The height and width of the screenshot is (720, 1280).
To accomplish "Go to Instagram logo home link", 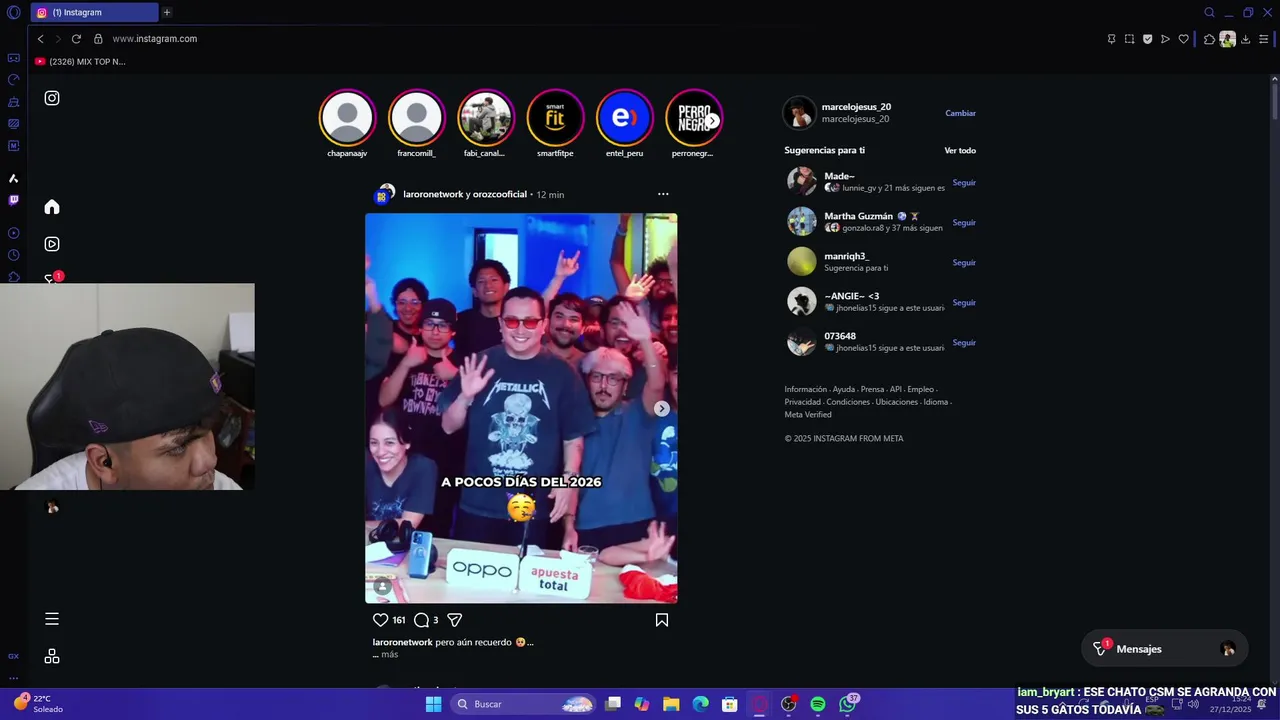I will point(52,98).
